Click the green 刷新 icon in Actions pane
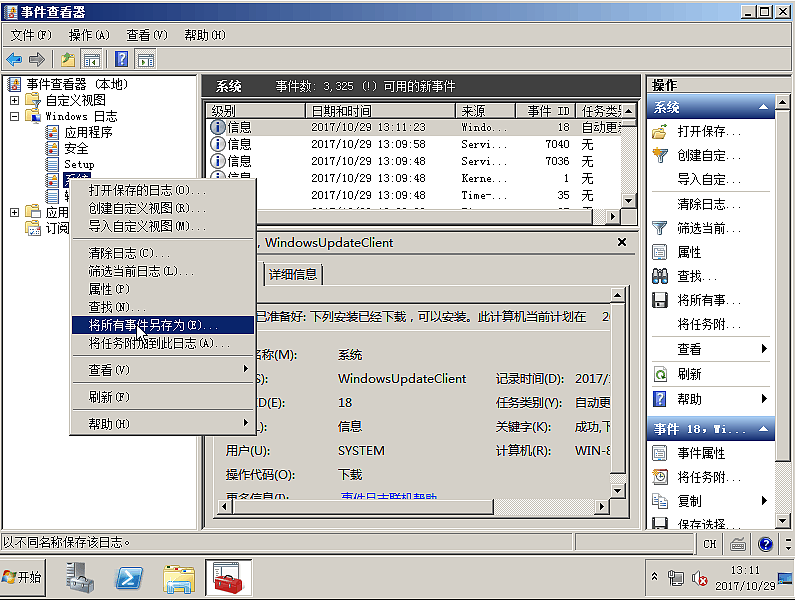The image size is (795, 600). pos(660,374)
